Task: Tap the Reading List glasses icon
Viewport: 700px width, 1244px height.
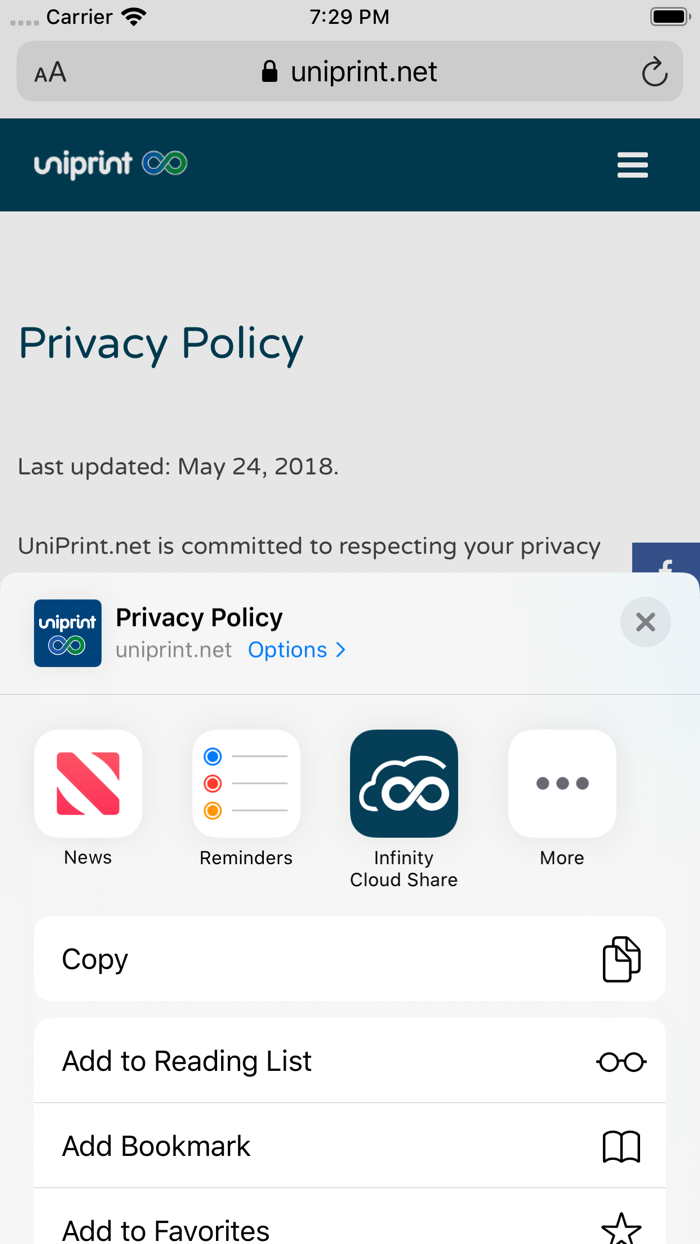Action: tap(621, 1060)
